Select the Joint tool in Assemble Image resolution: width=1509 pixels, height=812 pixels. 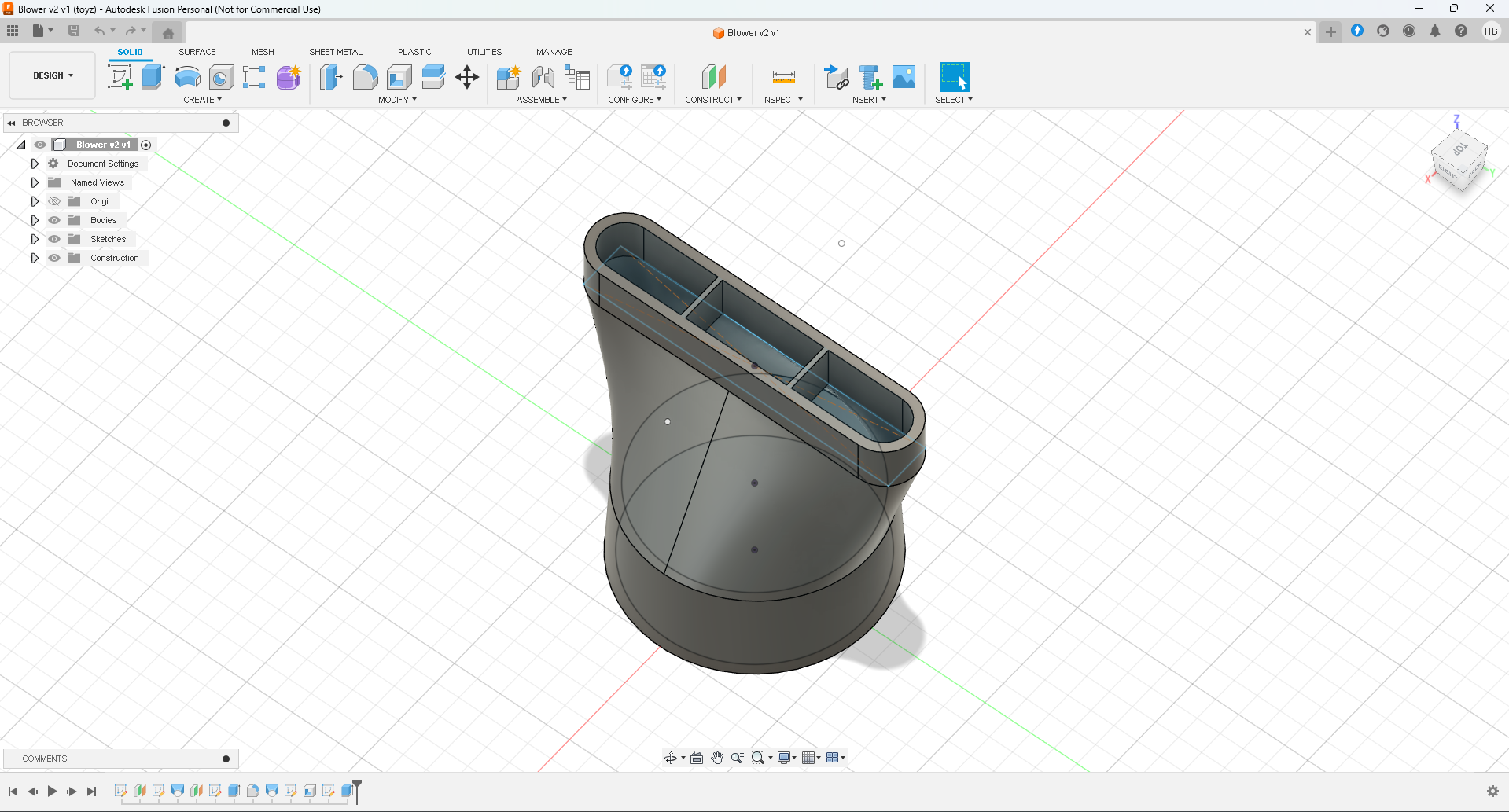pos(543,77)
